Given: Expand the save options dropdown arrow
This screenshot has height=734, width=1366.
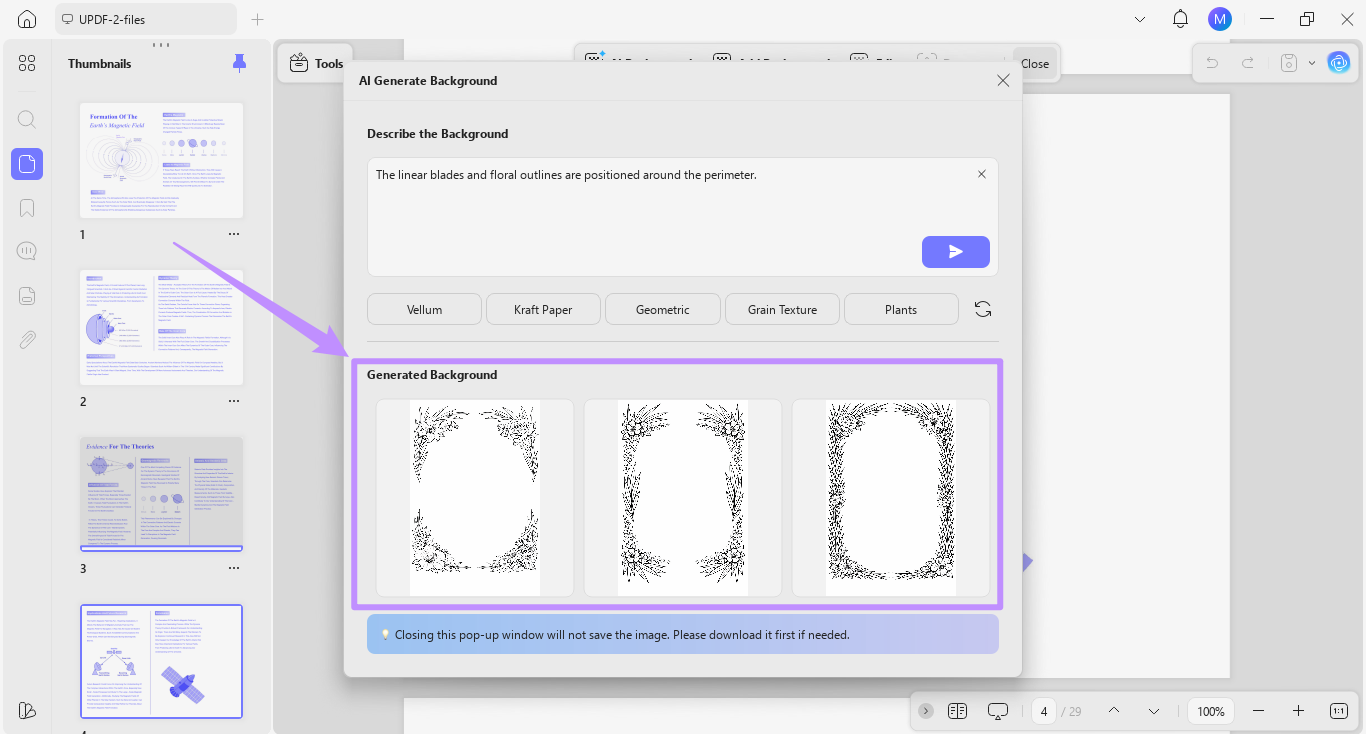Looking at the screenshot, I should 1311,63.
